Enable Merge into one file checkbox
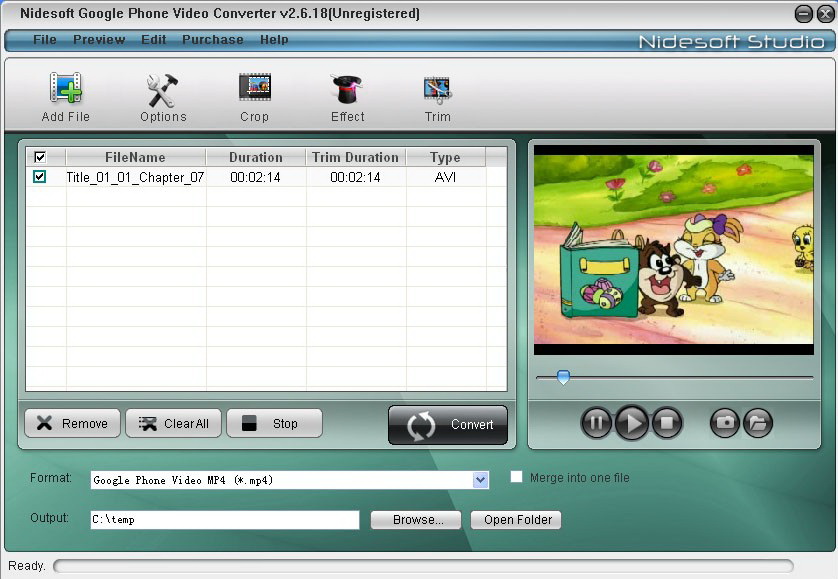Image resolution: width=838 pixels, height=579 pixels. (516, 477)
